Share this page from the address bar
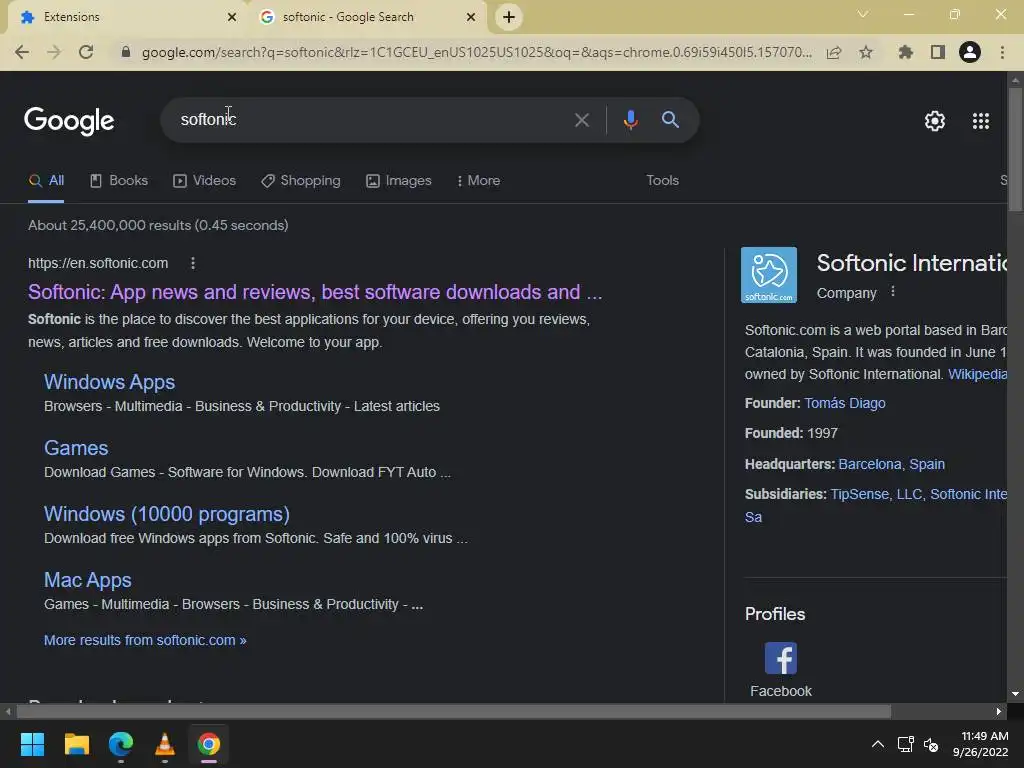 tap(834, 52)
